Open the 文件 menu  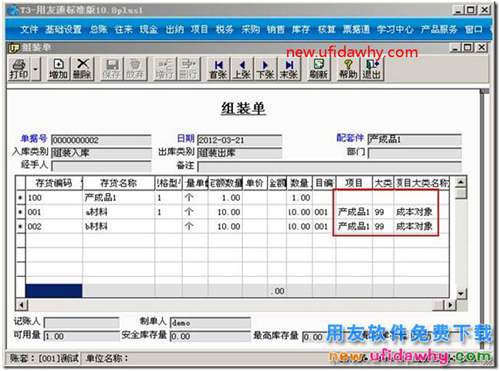click(29, 29)
